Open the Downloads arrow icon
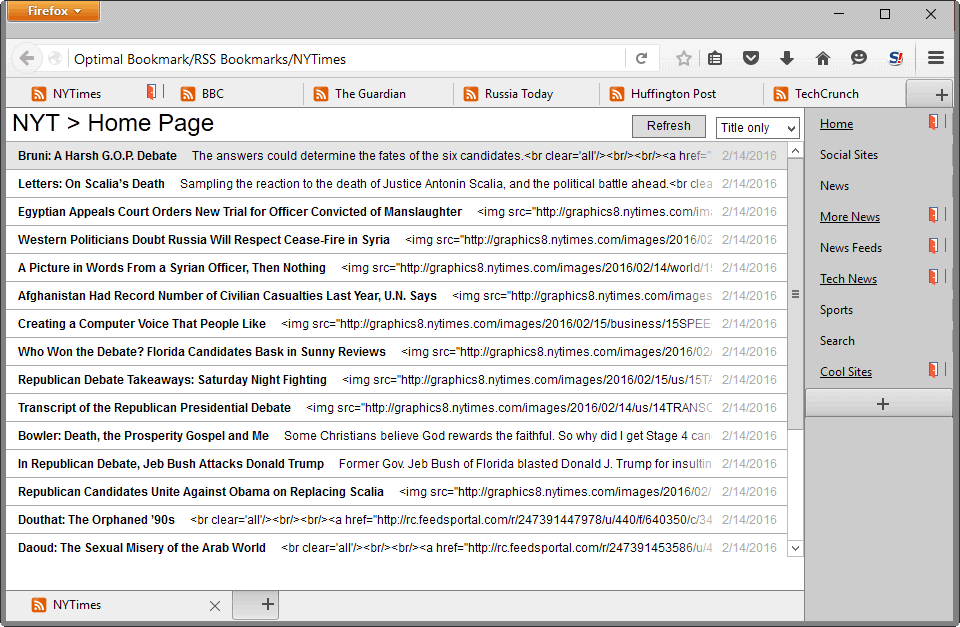Image resolution: width=960 pixels, height=627 pixels. click(787, 59)
